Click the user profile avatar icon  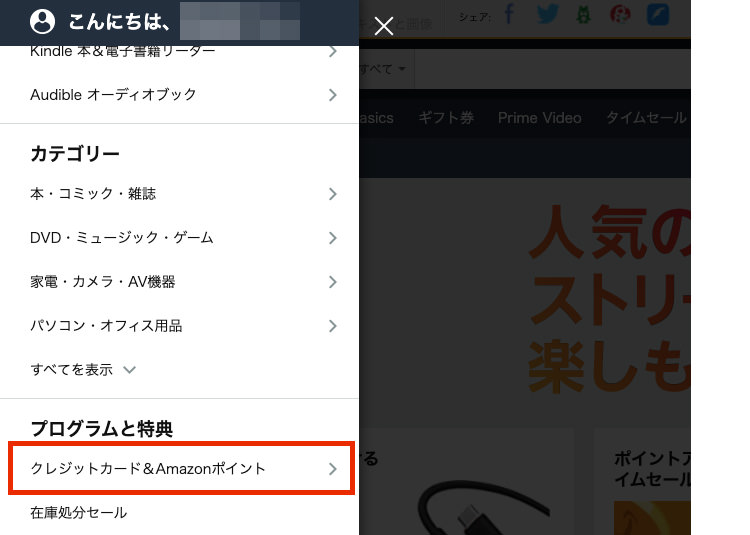pos(42,22)
